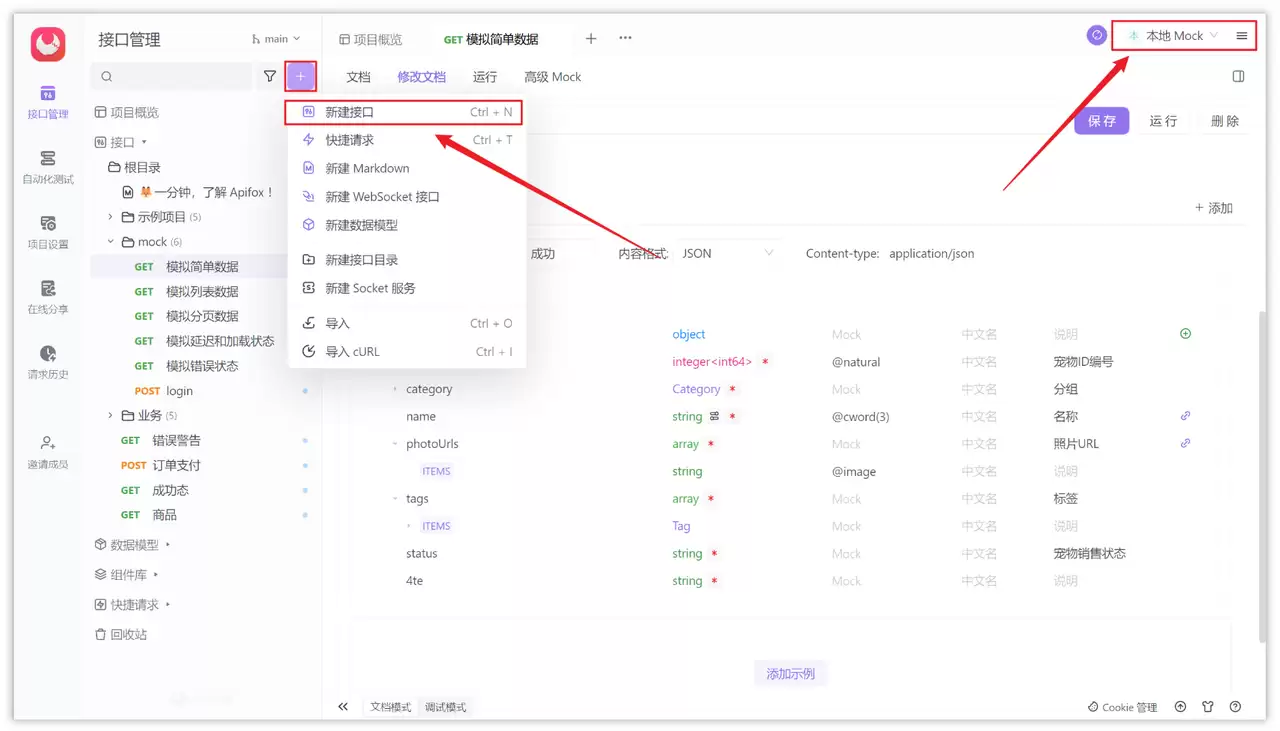Focus the sidebar search input field

pos(171,76)
